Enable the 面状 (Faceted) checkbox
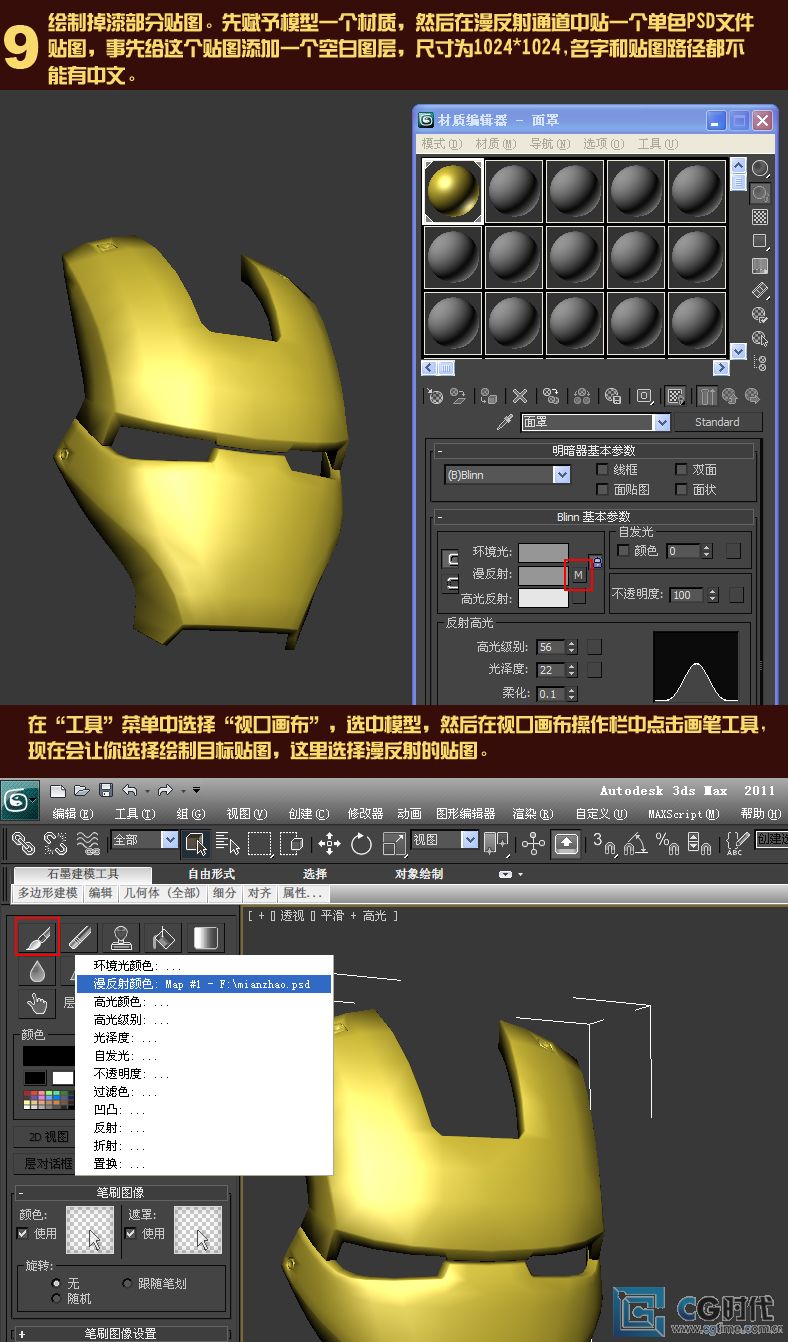 pyautogui.click(x=681, y=489)
